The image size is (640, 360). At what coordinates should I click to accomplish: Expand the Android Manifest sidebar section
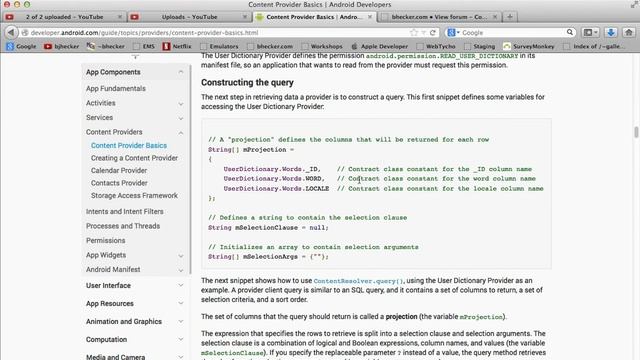click(180, 270)
